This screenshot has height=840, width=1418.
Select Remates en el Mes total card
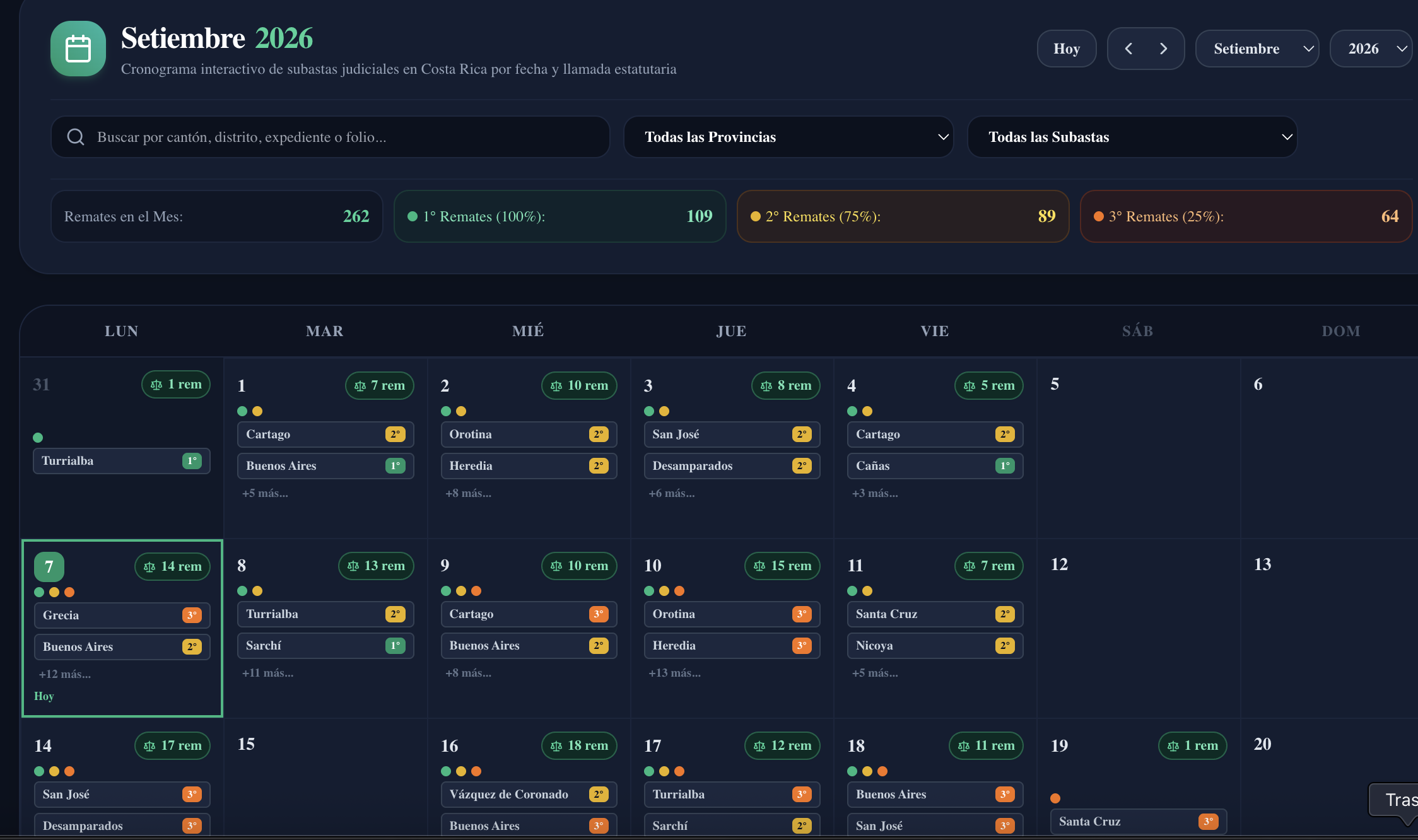(217, 216)
